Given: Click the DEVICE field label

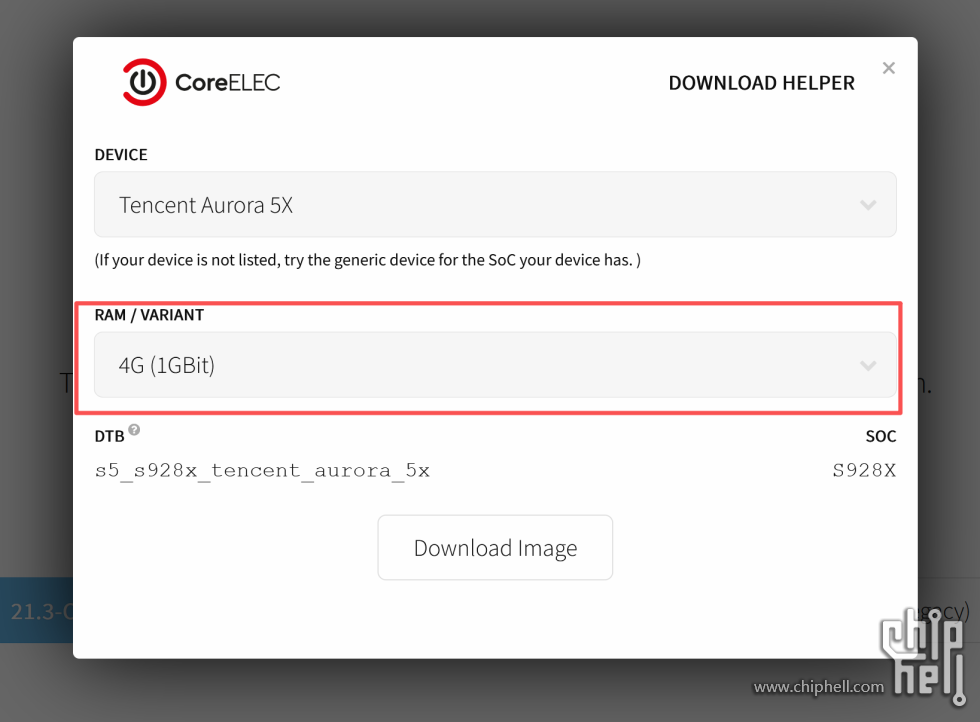Looking at the screenshot, I should click(121, 155).
